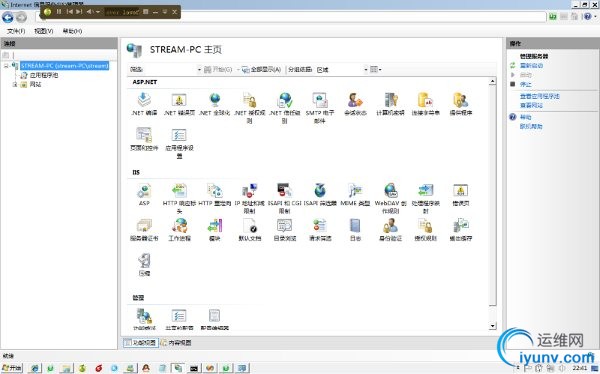Image resolution: width=600 pixels, height=374 pixels.
Task: Open the .NET Error Pages feature
Action: pyautogui.click(x=179, y=100)
